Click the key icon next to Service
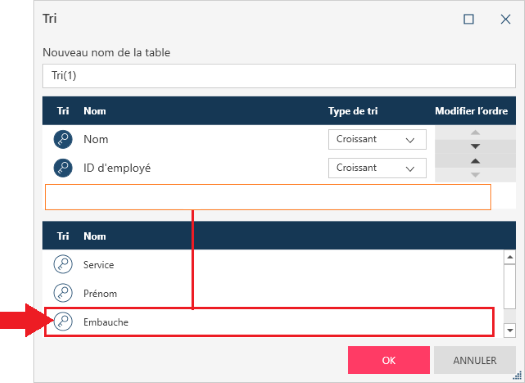Viewport: 525px width, 383px height. coord(63,264)
